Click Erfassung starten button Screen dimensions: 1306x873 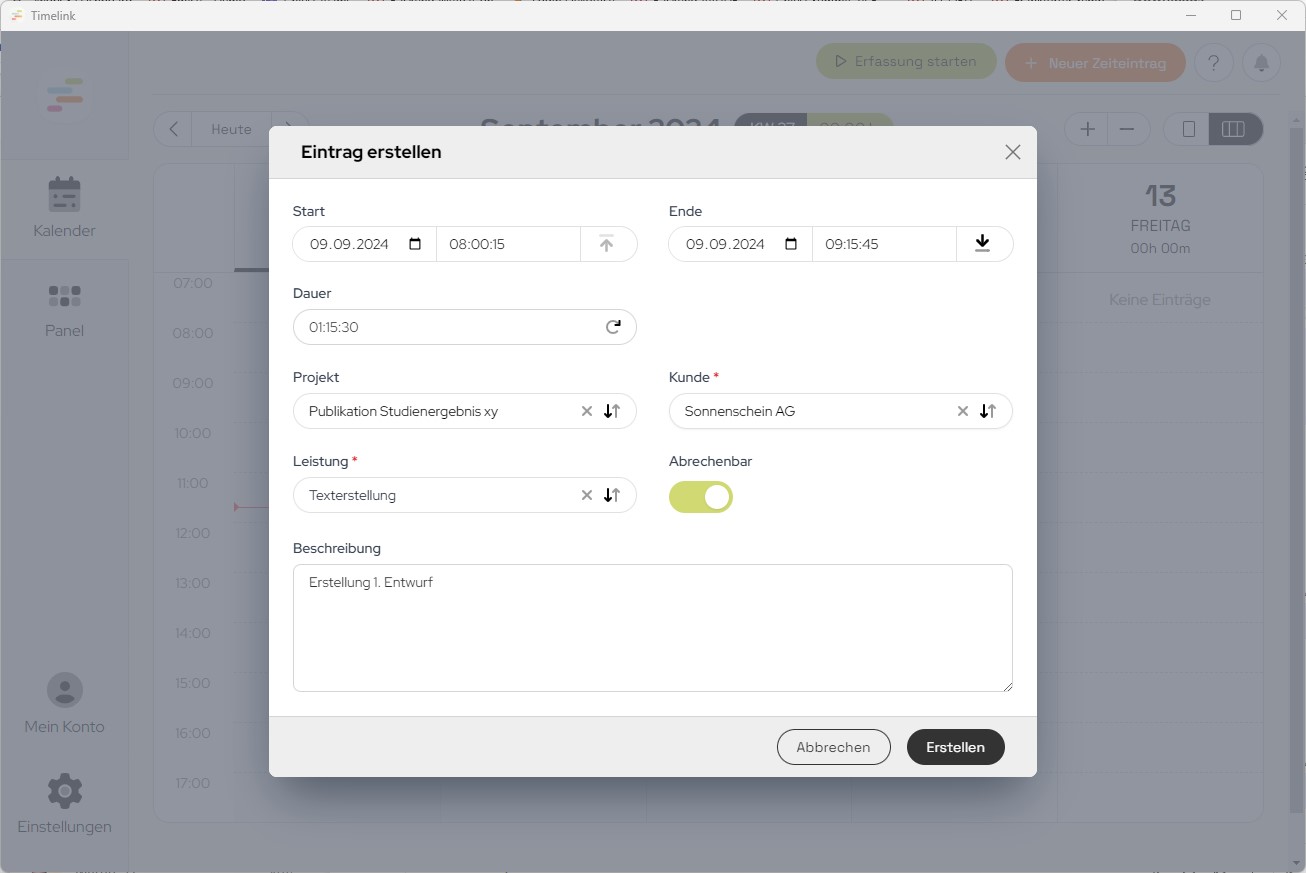[x=906, y=62]
